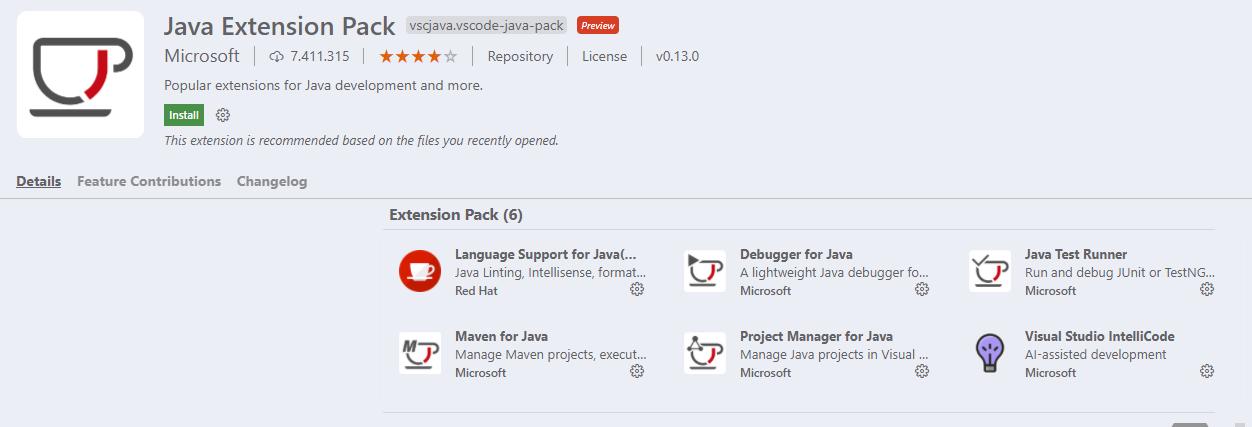Image resolution: width=1252 pixels, height=427 pixels.
Task: Open gear menu for Debugger for Java
Action: [x=922, y=289]
